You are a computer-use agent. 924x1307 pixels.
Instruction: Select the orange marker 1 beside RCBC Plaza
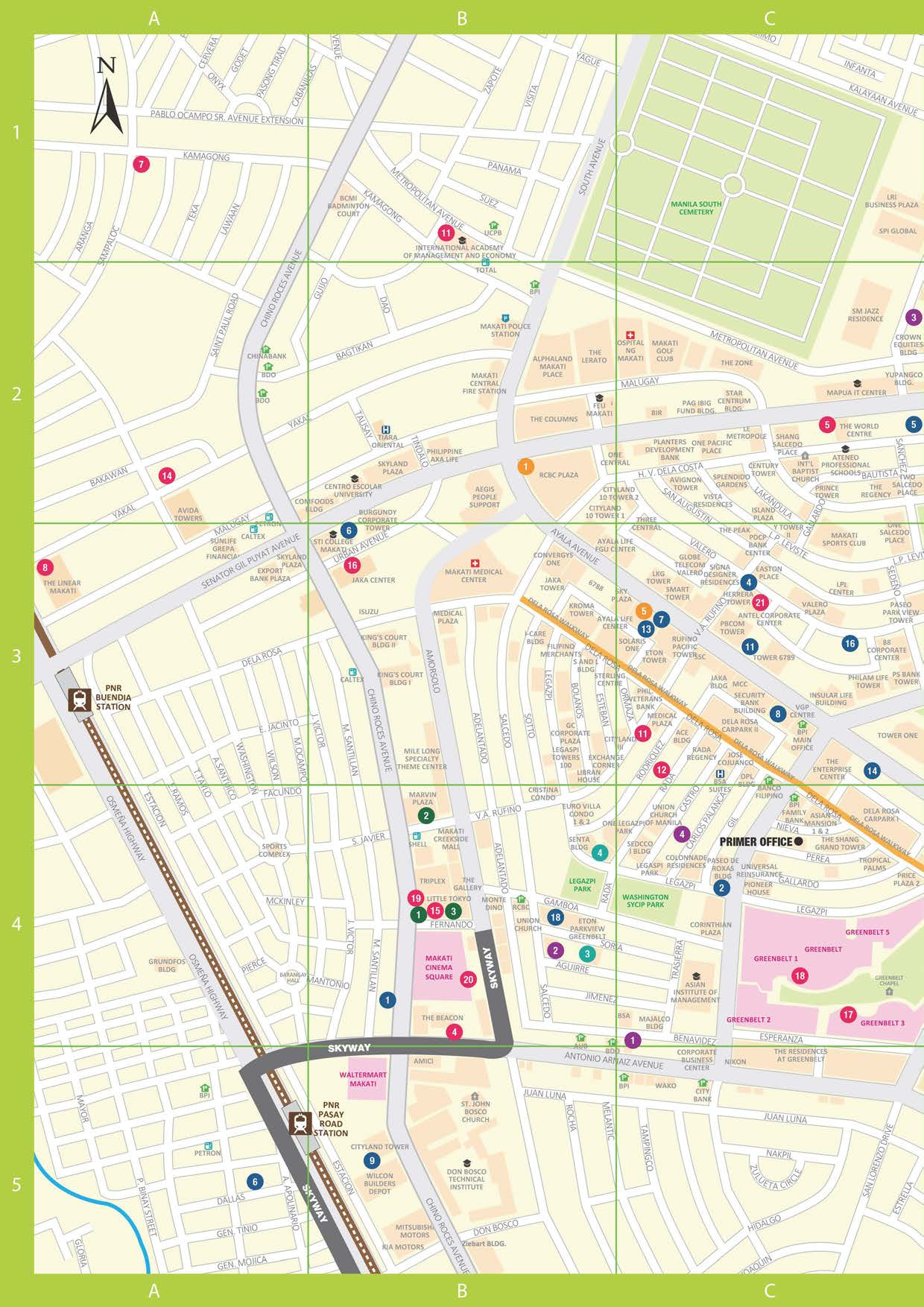click(x=525, y=466)
